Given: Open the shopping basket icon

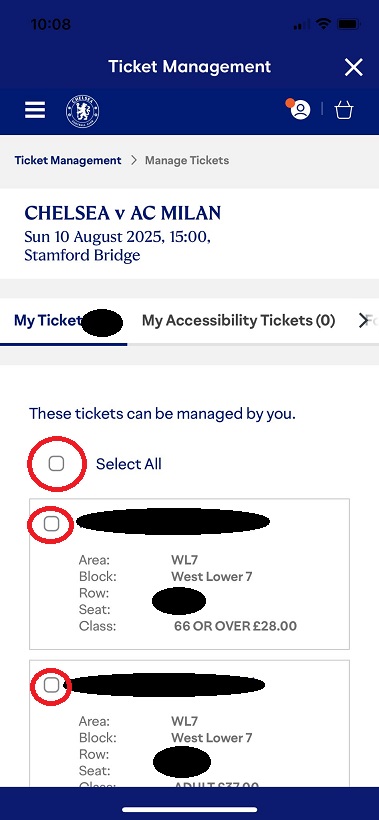Looking at the screenshot, I should (x=344, y=110).
